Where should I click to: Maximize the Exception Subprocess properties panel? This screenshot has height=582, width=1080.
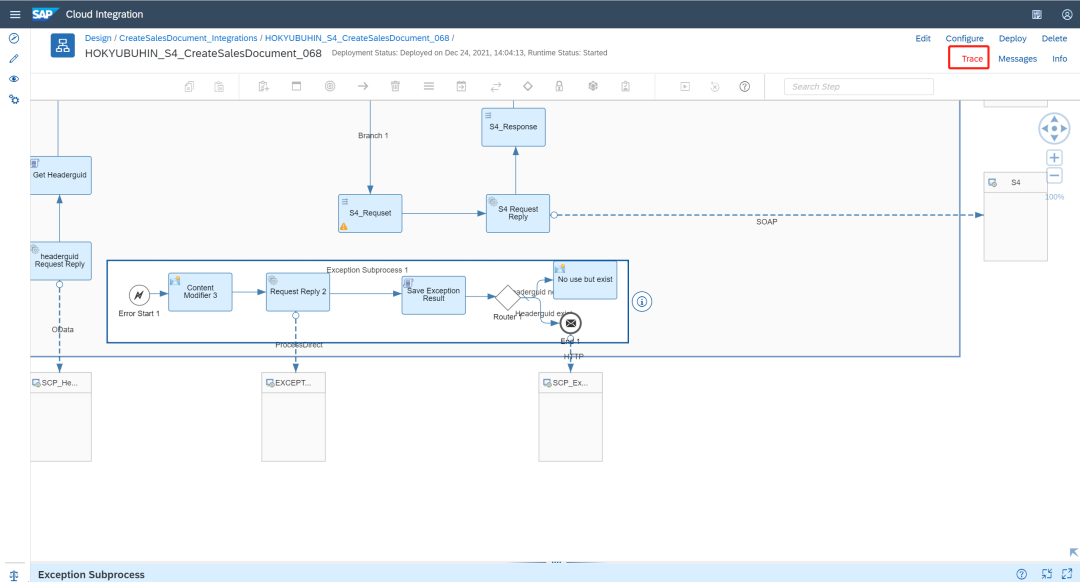(1067, 574)
